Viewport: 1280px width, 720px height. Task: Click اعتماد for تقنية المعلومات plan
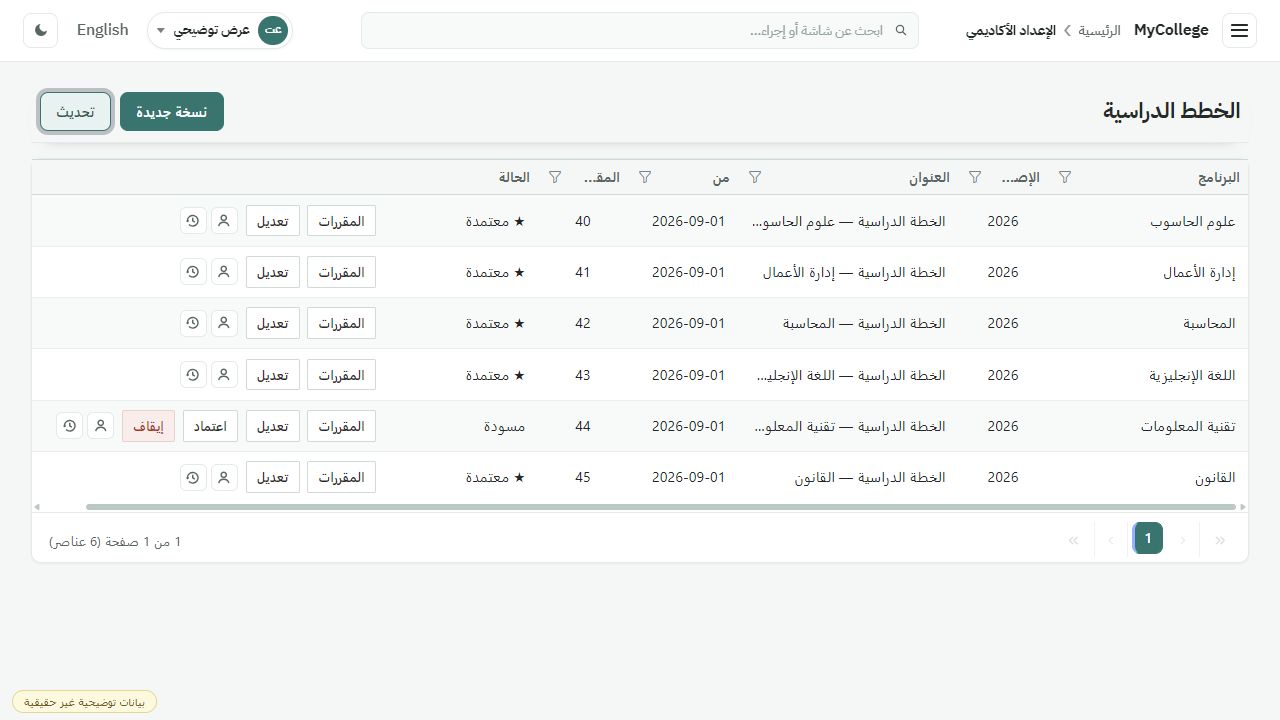point(210,426)
